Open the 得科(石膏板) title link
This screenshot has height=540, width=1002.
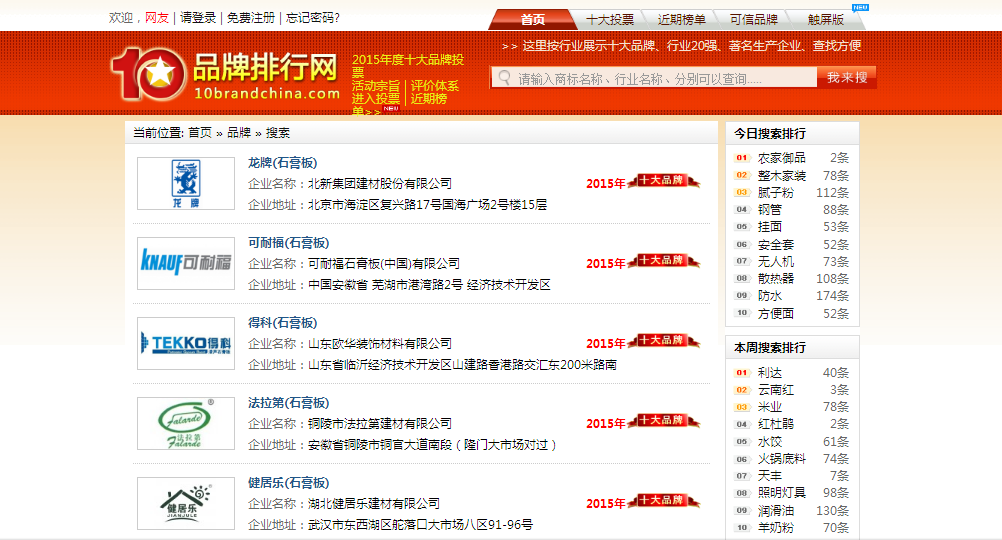[282, 323]
